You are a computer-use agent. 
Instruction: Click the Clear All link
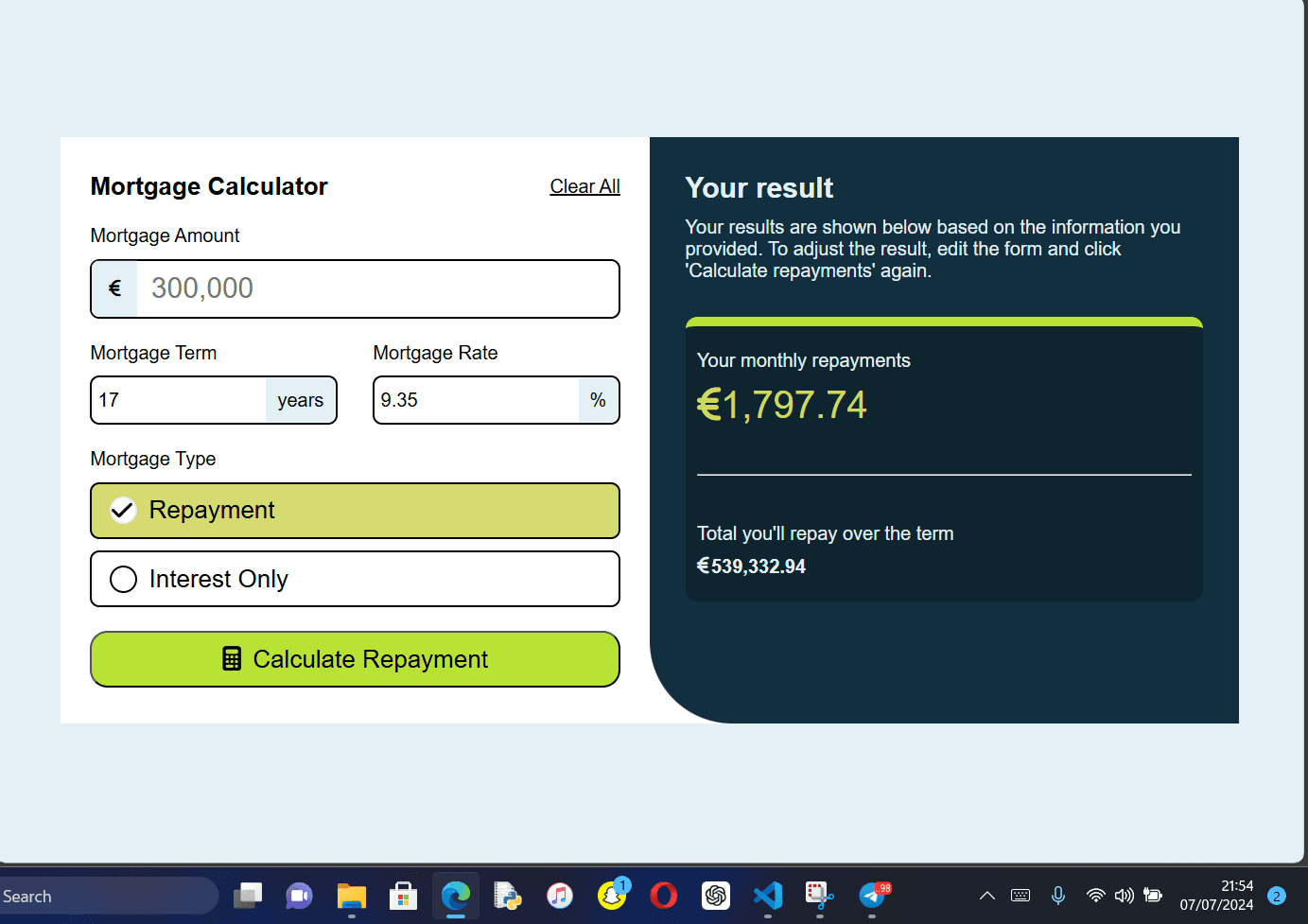tap(584, 186)
